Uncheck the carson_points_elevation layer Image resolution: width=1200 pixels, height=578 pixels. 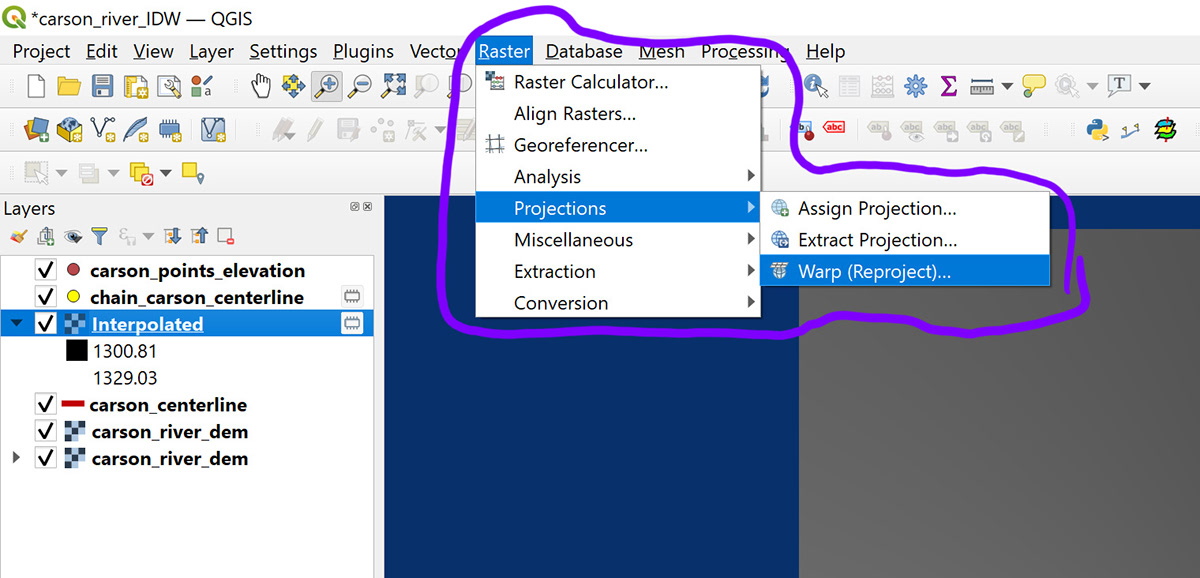tap(45, 270)
